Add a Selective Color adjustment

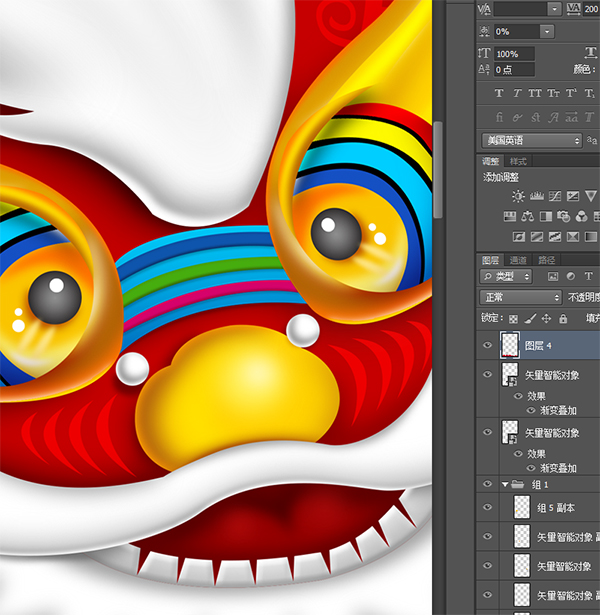(x=573, y=237)
